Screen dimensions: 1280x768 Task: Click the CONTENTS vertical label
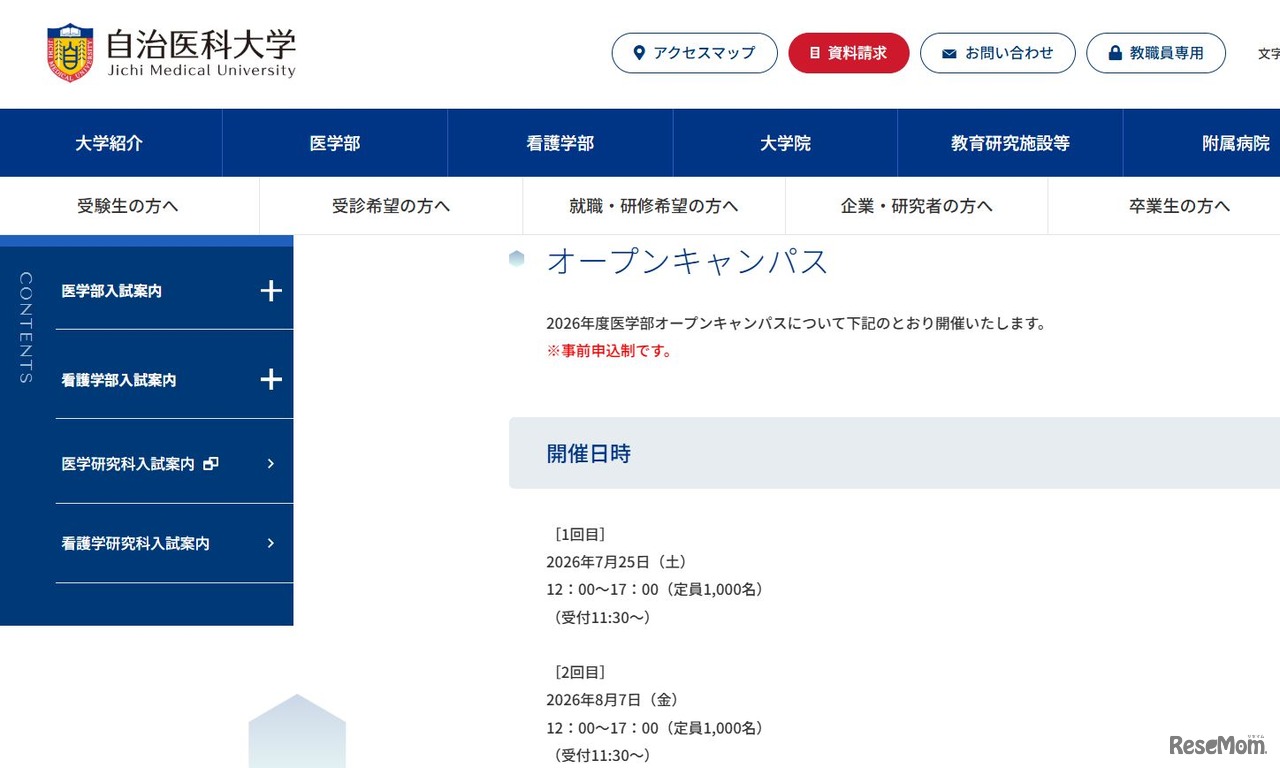click(26, 328)
